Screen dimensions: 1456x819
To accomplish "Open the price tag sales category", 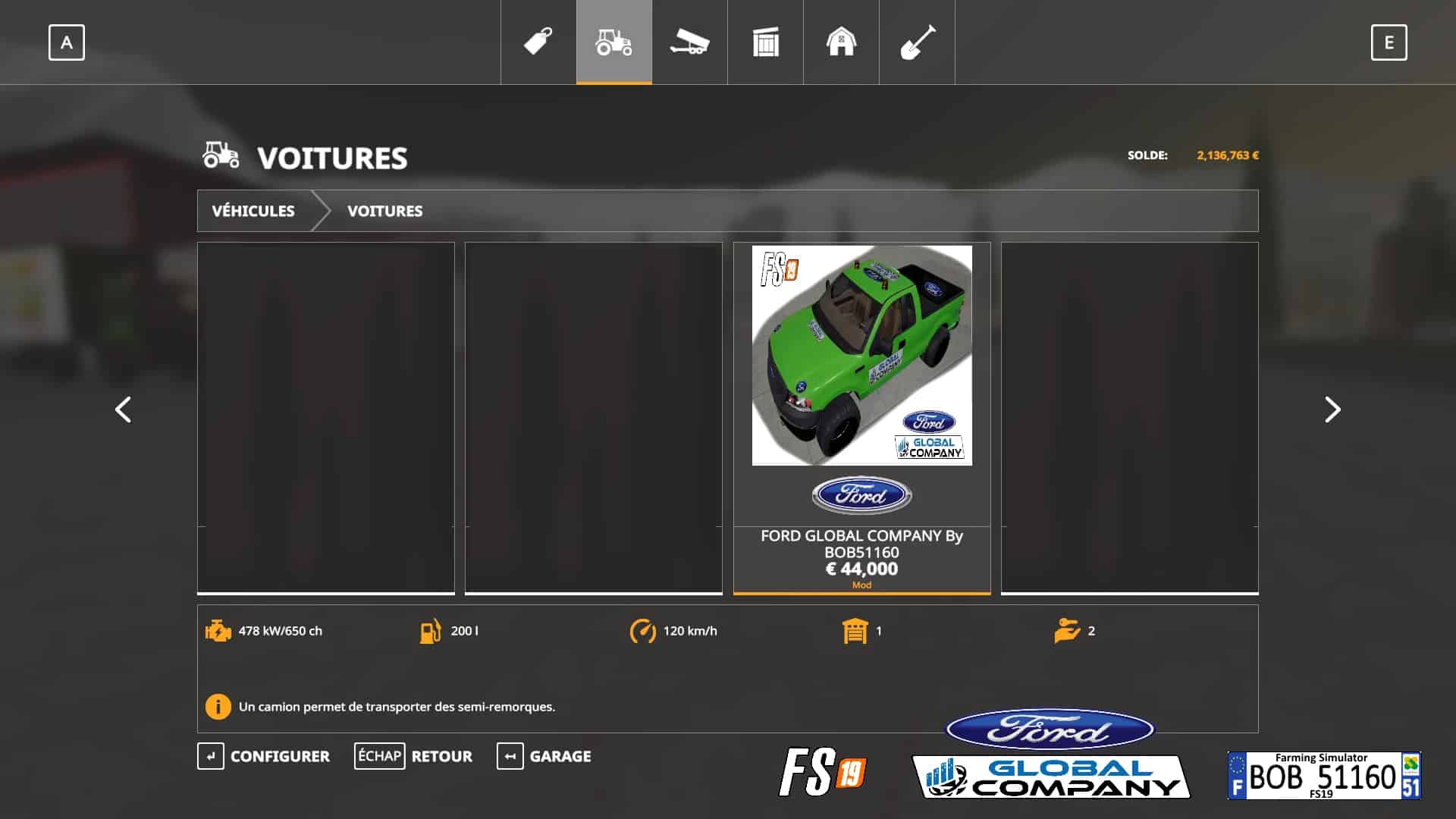I will pos(538,42).
